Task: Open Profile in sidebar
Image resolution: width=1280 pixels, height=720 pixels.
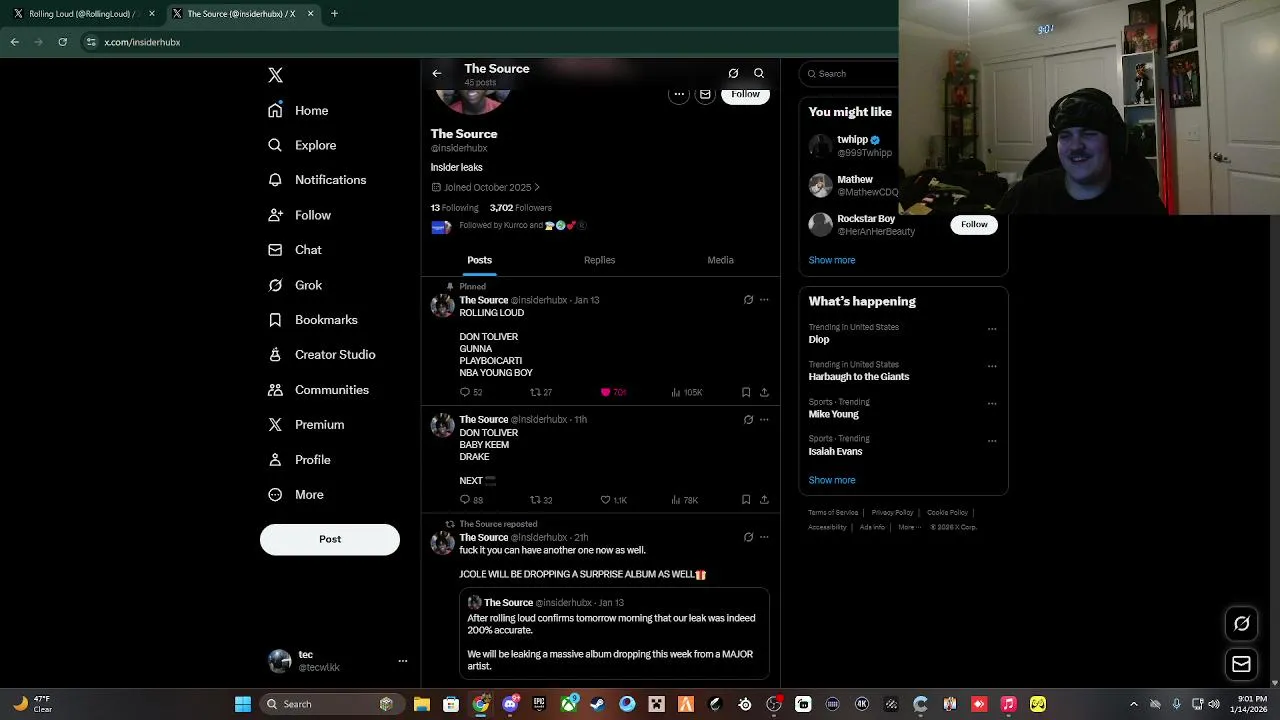Action: tap(299, 460)
